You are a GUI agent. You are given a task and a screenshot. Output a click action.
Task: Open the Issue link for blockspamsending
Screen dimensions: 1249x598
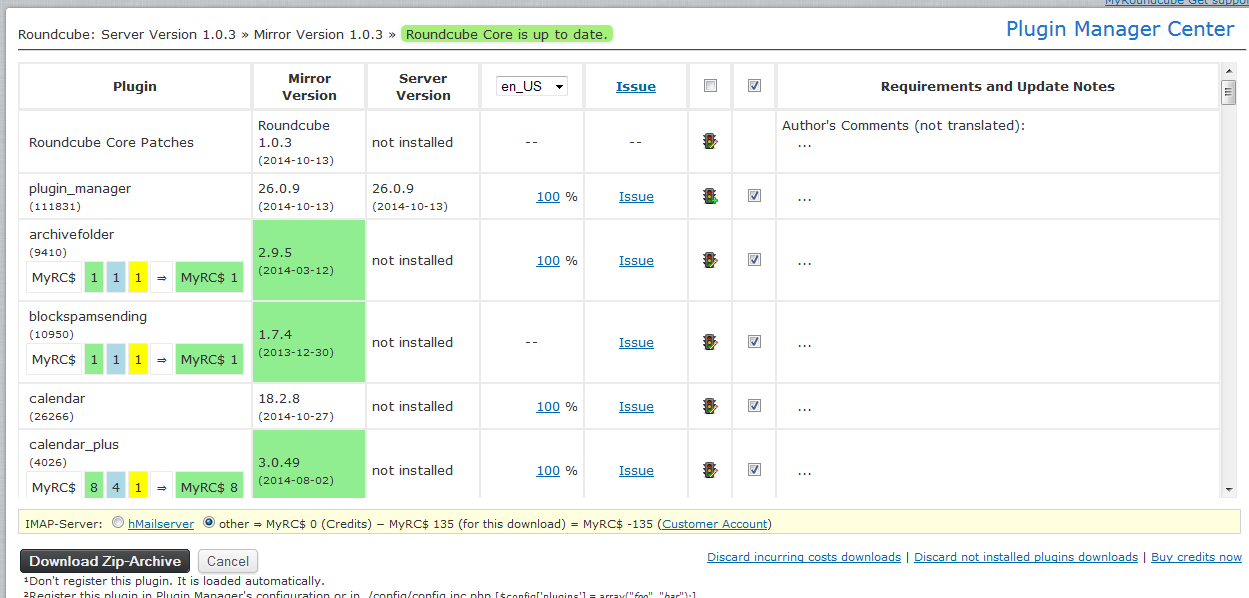coord(636,343)
